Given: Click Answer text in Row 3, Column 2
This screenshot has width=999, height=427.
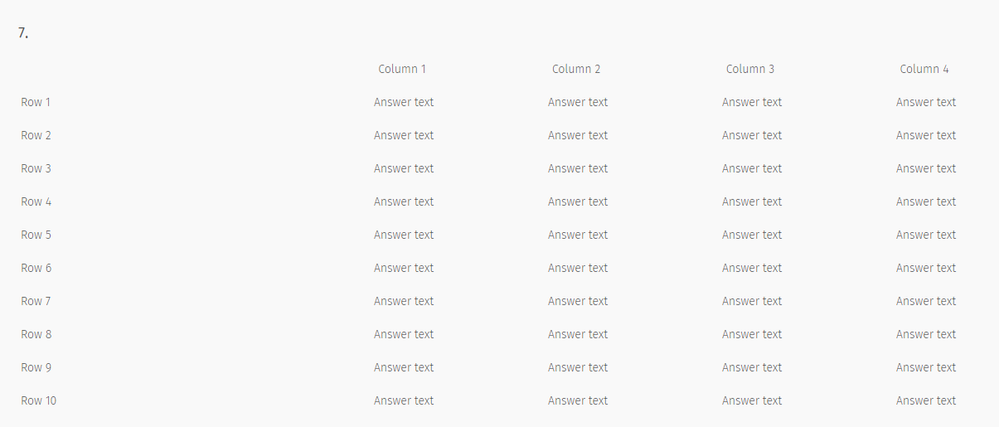Looking at the screenshot, I should click(578, 168).
